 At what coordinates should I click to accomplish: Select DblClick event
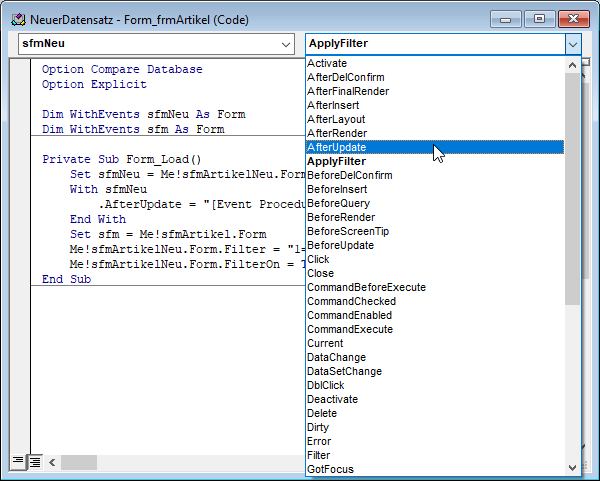tap(435, 385)
